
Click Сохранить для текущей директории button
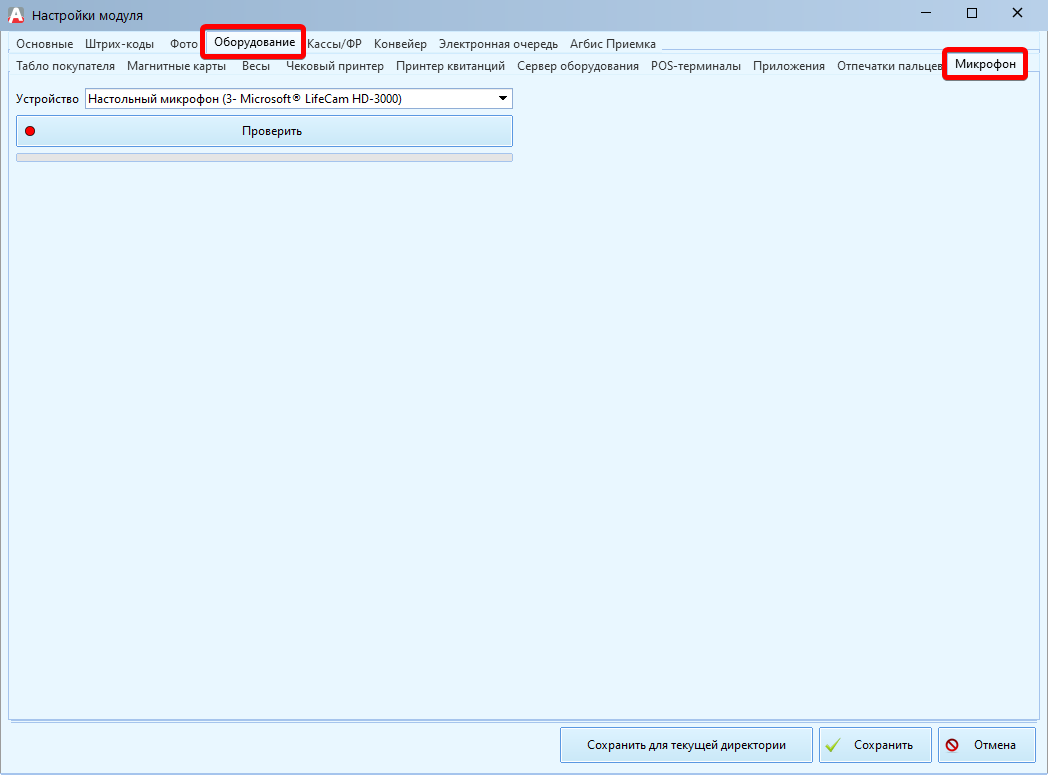[x=686, y=745]
